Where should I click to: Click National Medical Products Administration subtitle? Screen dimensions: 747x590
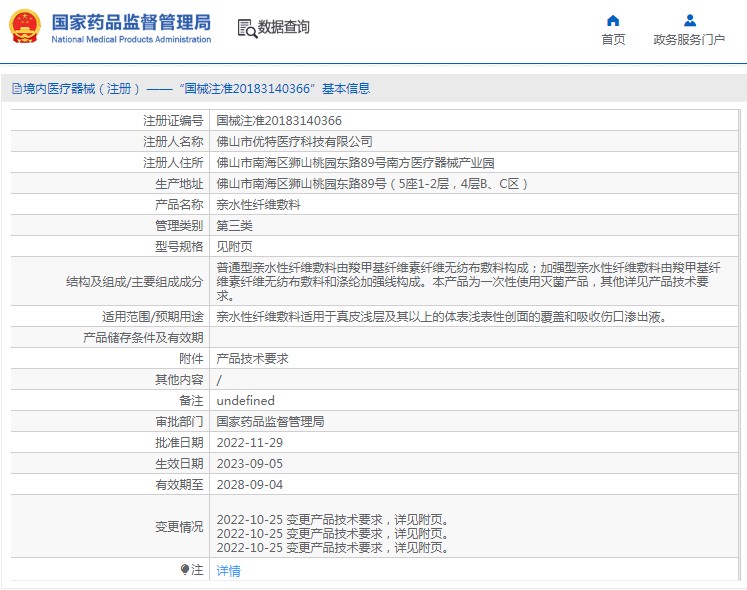click(131, 40)
